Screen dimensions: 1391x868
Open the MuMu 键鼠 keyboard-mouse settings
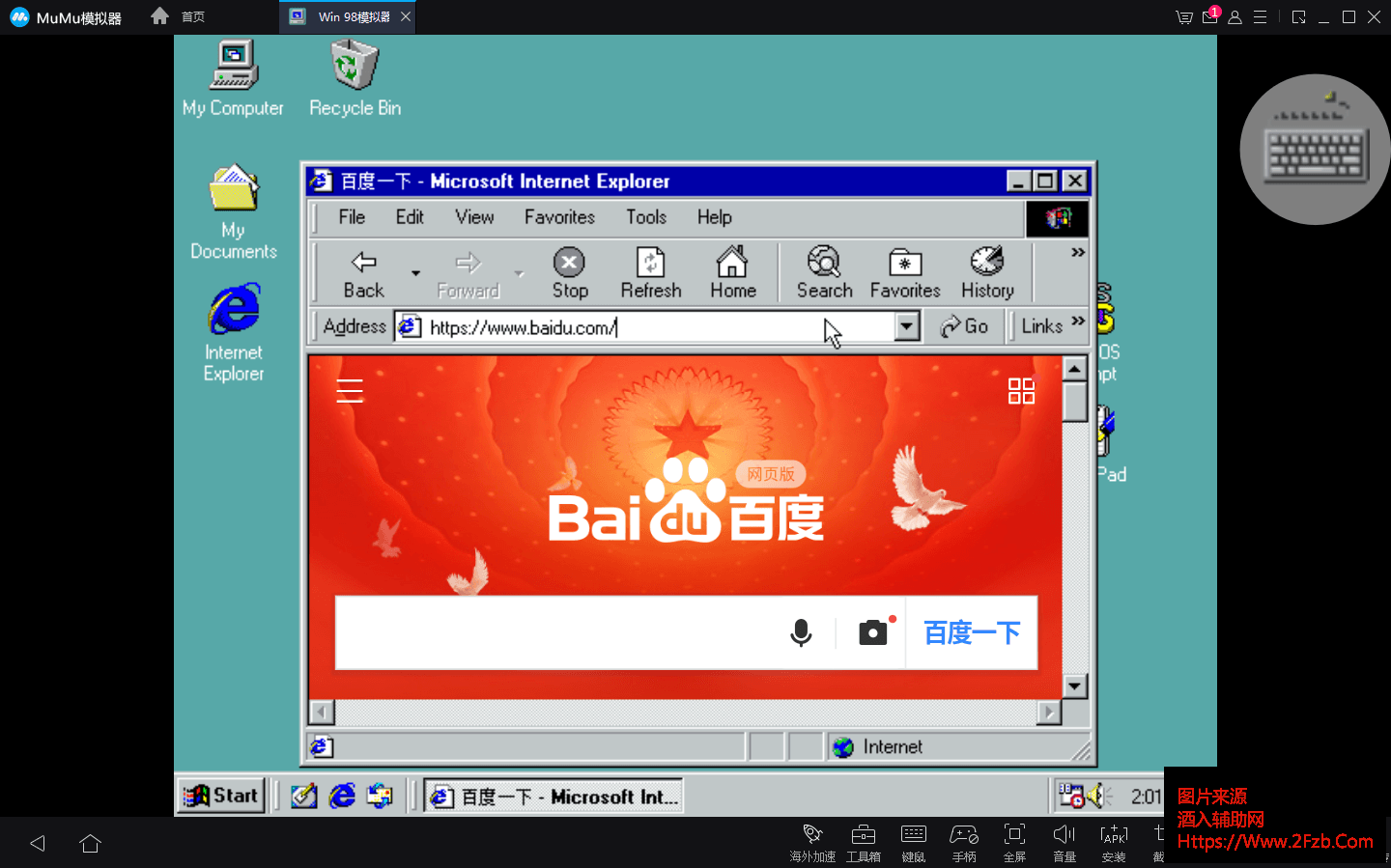click(x=914, y=842)
